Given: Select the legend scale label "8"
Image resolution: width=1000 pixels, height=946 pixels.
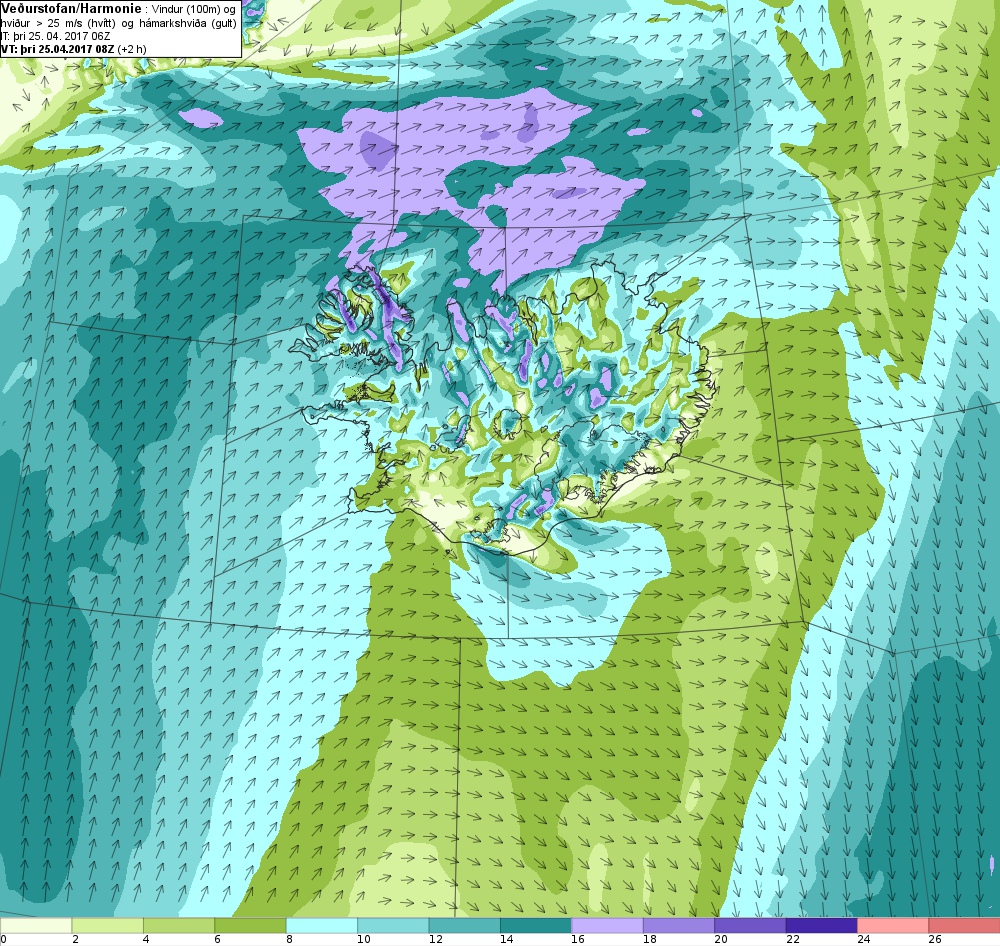Looking at the screenshot, I should 289,939.
